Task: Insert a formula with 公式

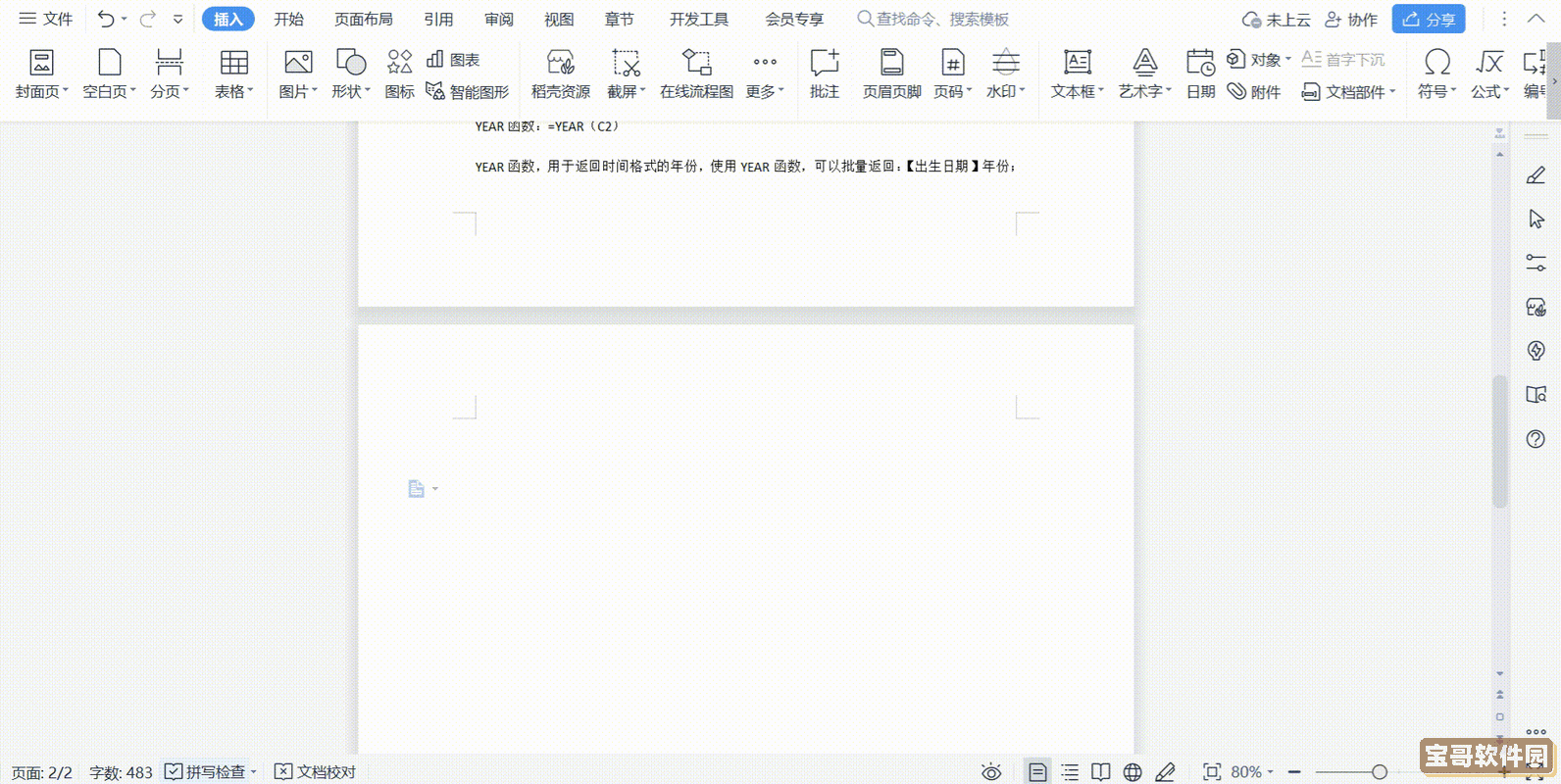Action: [x=1490, y=74]
